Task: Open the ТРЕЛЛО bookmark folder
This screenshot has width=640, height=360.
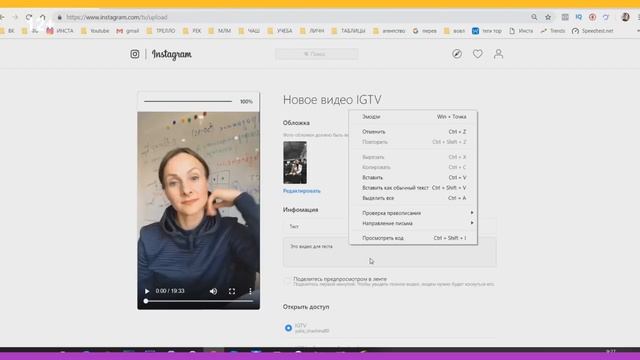Action: pos(160,31)
